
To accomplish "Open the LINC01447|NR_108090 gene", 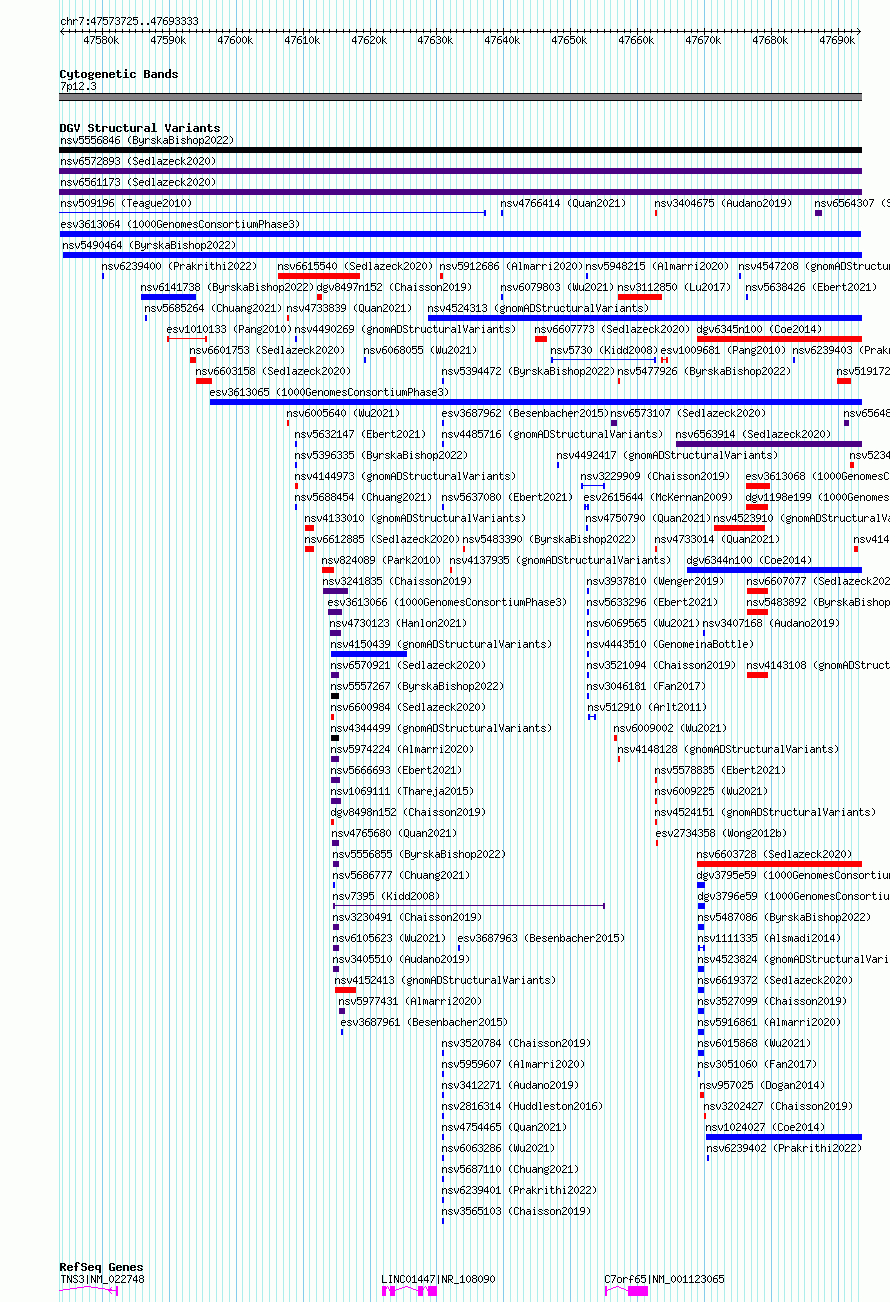I will click(438, 1279).
